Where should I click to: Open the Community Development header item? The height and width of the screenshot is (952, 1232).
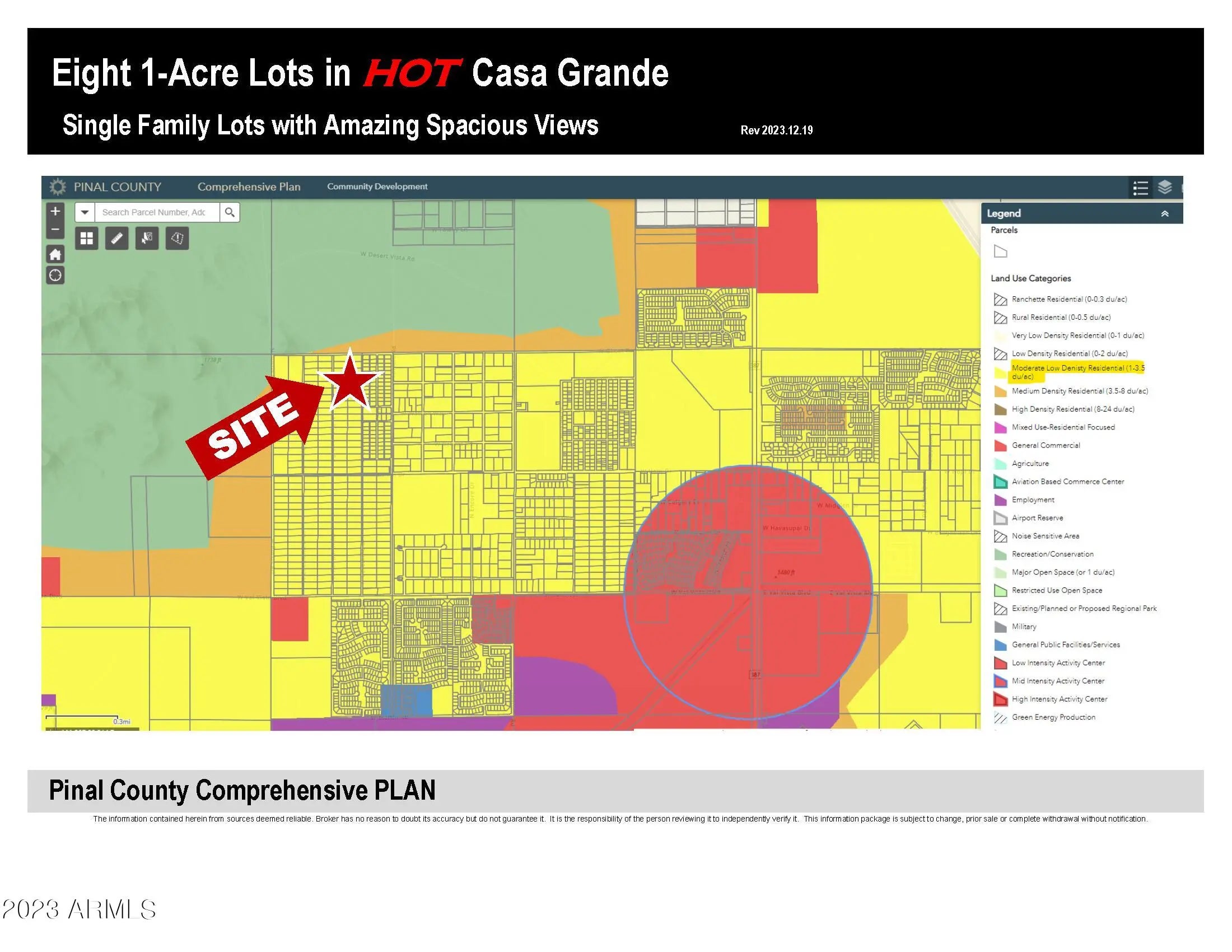click(x=377, y=186)
